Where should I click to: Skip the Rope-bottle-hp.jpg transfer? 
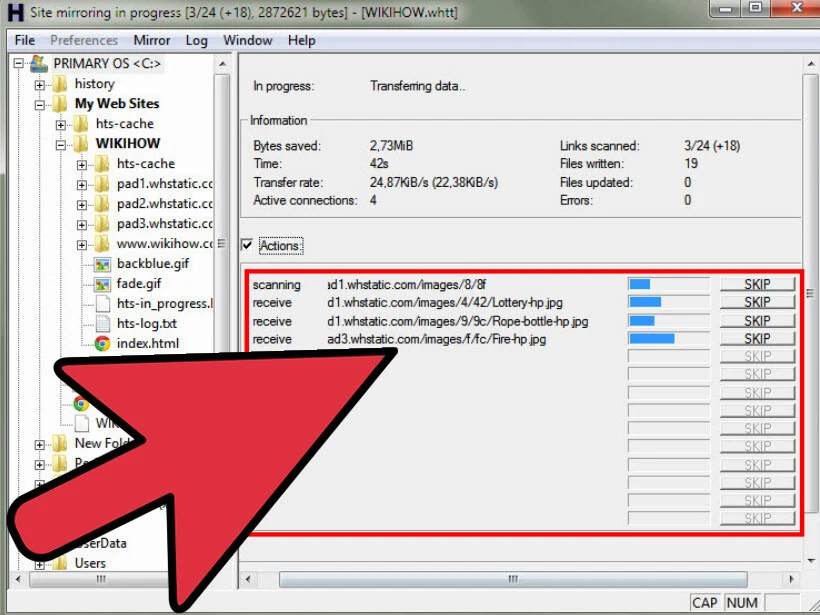pyautogui.click(x=757, y=320)
